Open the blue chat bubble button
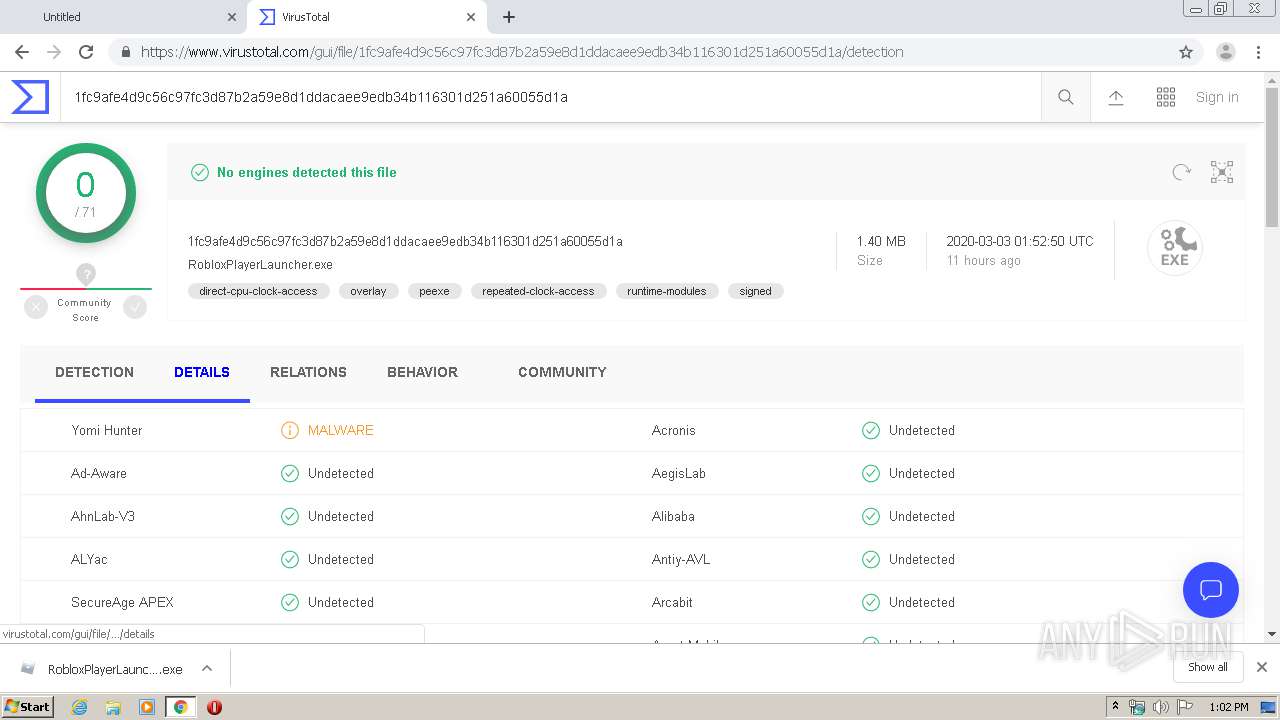This screenshot has height=720, width=1280. 1211,589
